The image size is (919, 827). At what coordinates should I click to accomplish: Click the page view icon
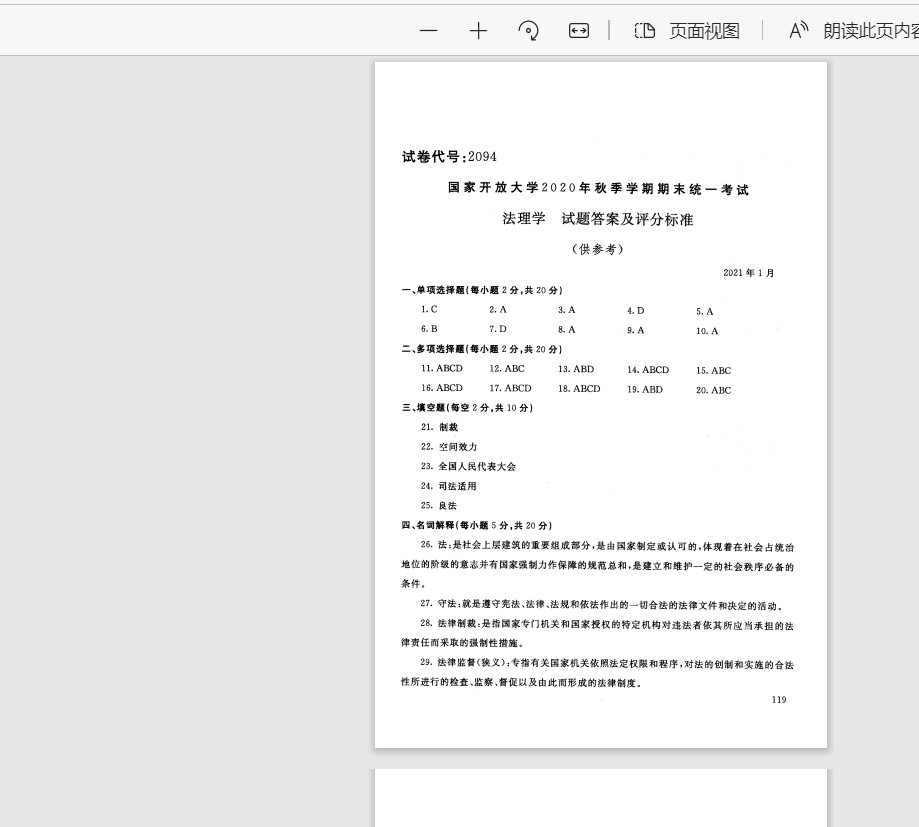coord(645,30)
